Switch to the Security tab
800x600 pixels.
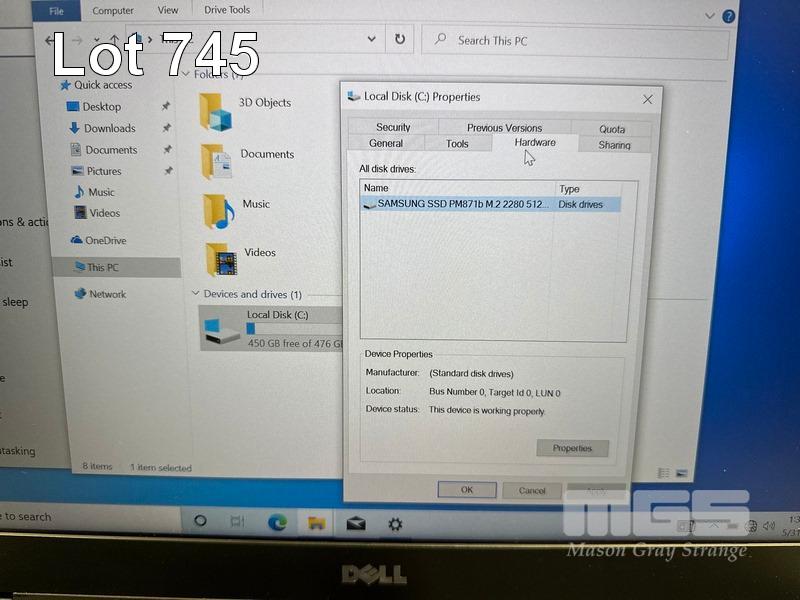tap(393, 127)
